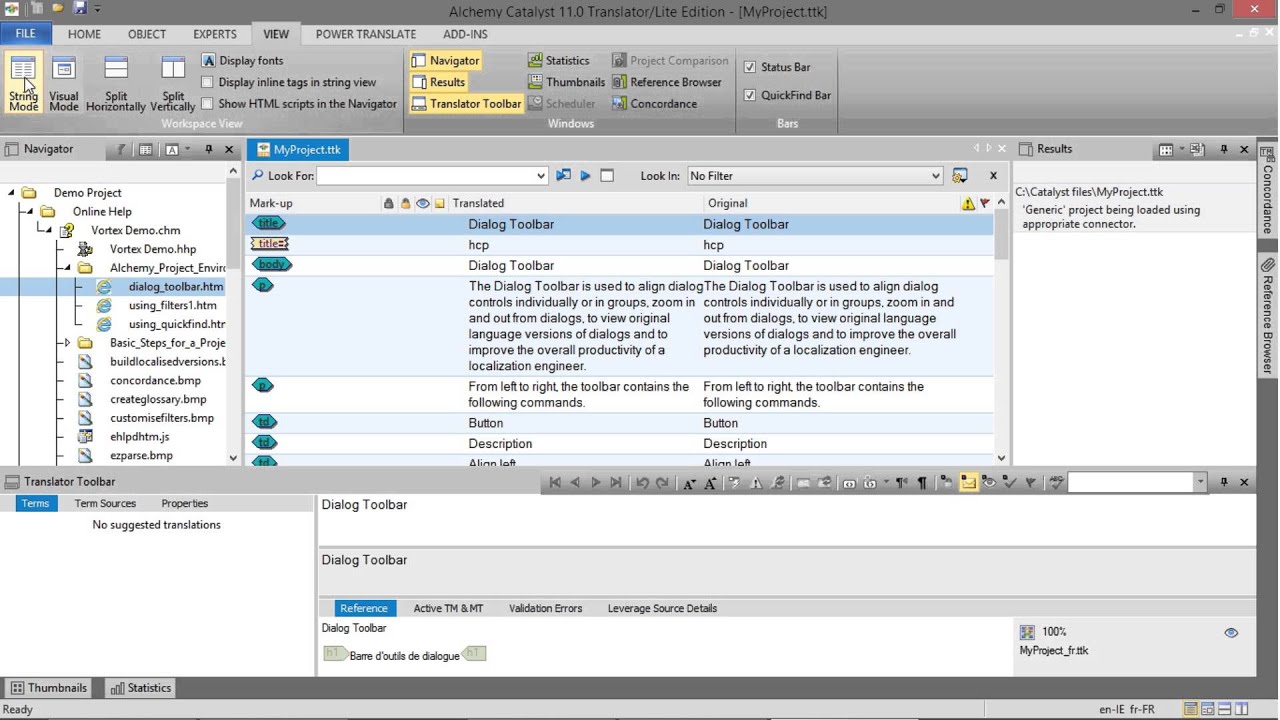
Task: Check Show HTML scripts in the Navigator
Action: point(207,104)
